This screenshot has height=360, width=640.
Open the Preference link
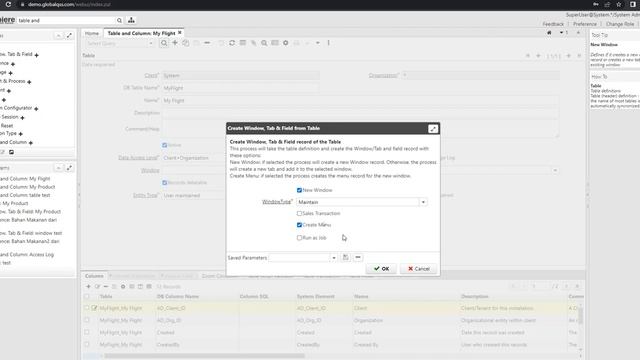584,24
